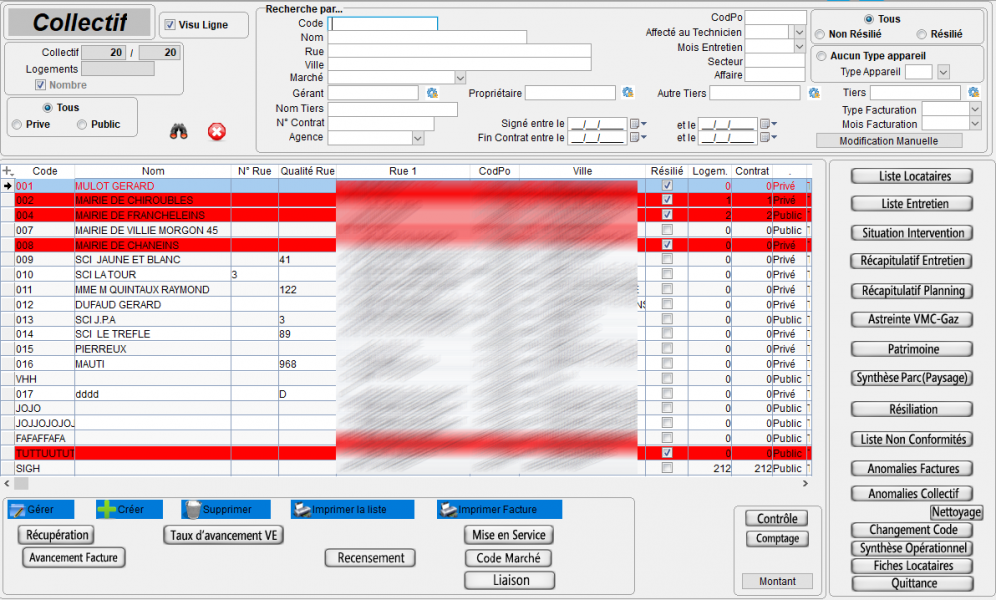Open calendar for first 'et le' date
The height and width of the screenshot is (600, 996).
768,124
